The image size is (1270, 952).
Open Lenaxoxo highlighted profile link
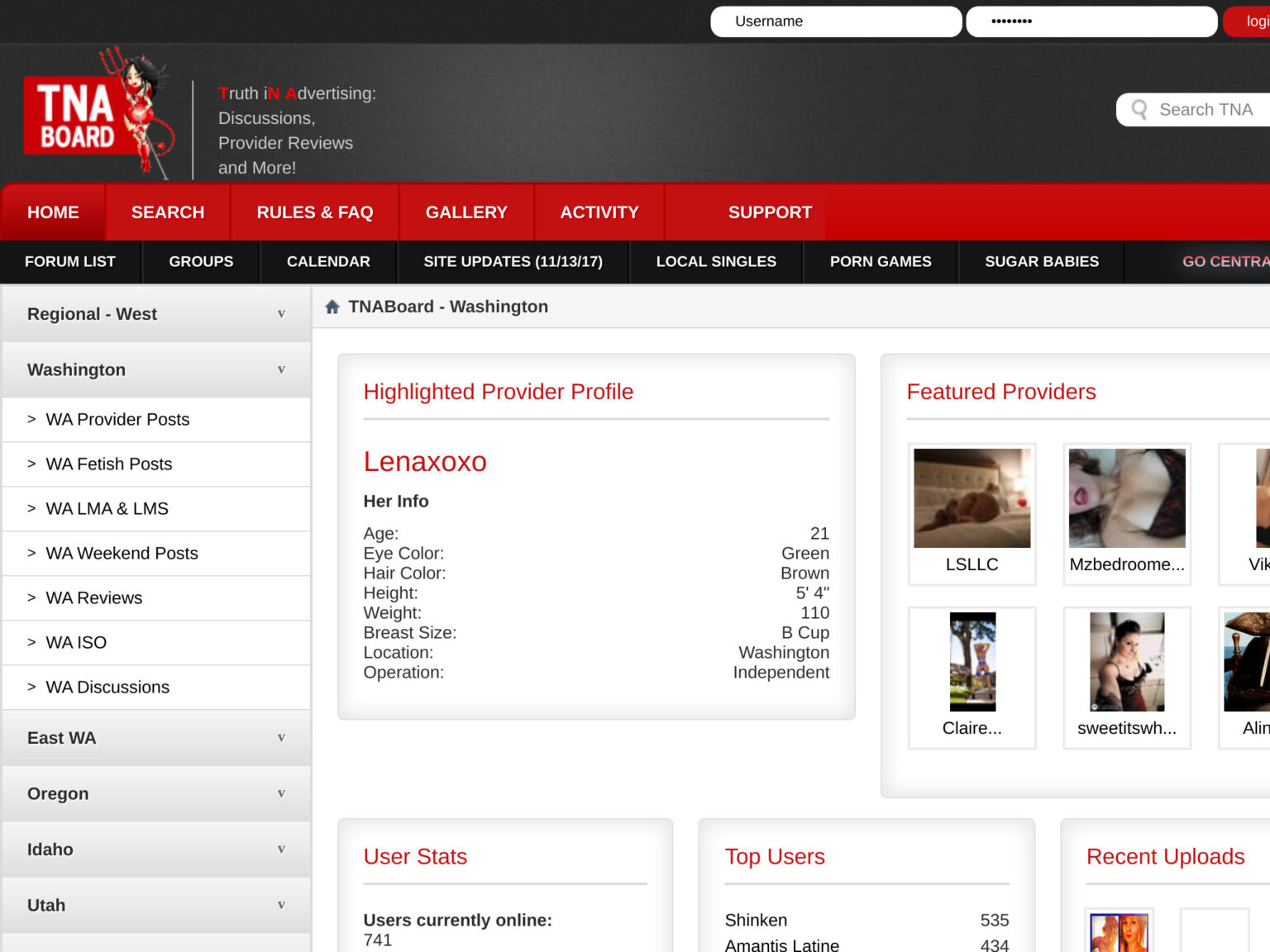click(425, 461)
